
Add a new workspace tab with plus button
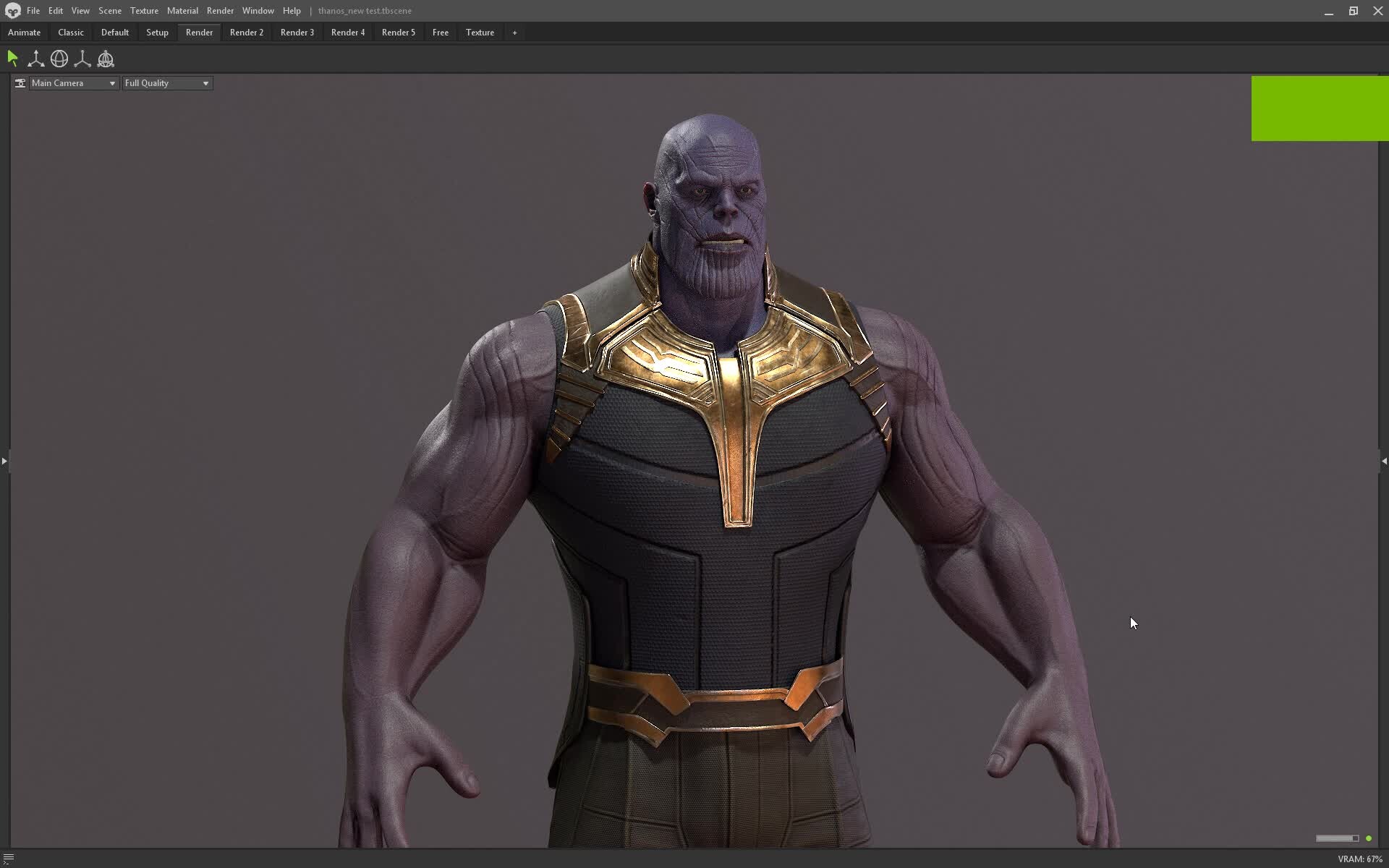(514, 32)
